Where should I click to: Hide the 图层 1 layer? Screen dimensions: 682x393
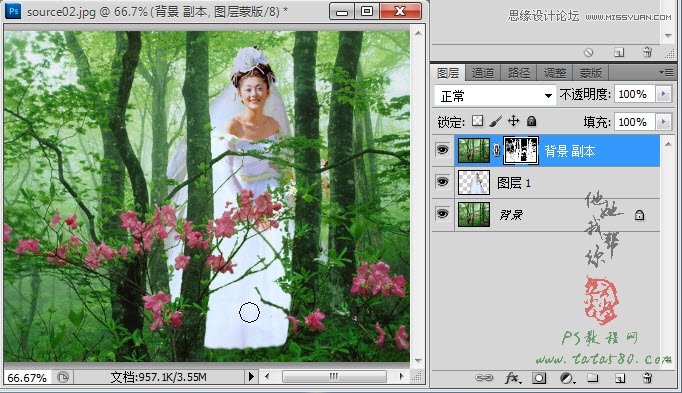pos(442,182)
